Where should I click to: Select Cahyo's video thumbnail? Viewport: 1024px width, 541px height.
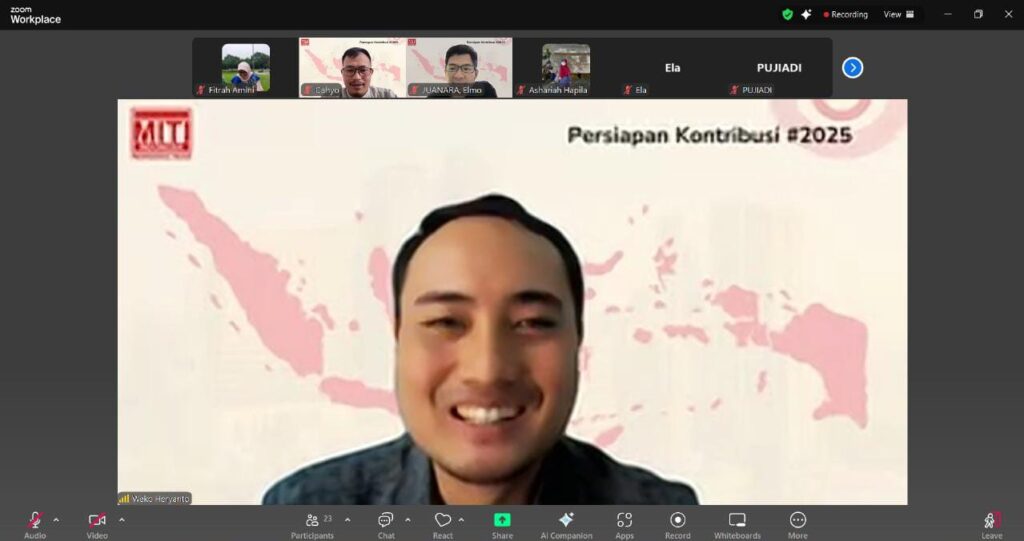pos(353,67)
